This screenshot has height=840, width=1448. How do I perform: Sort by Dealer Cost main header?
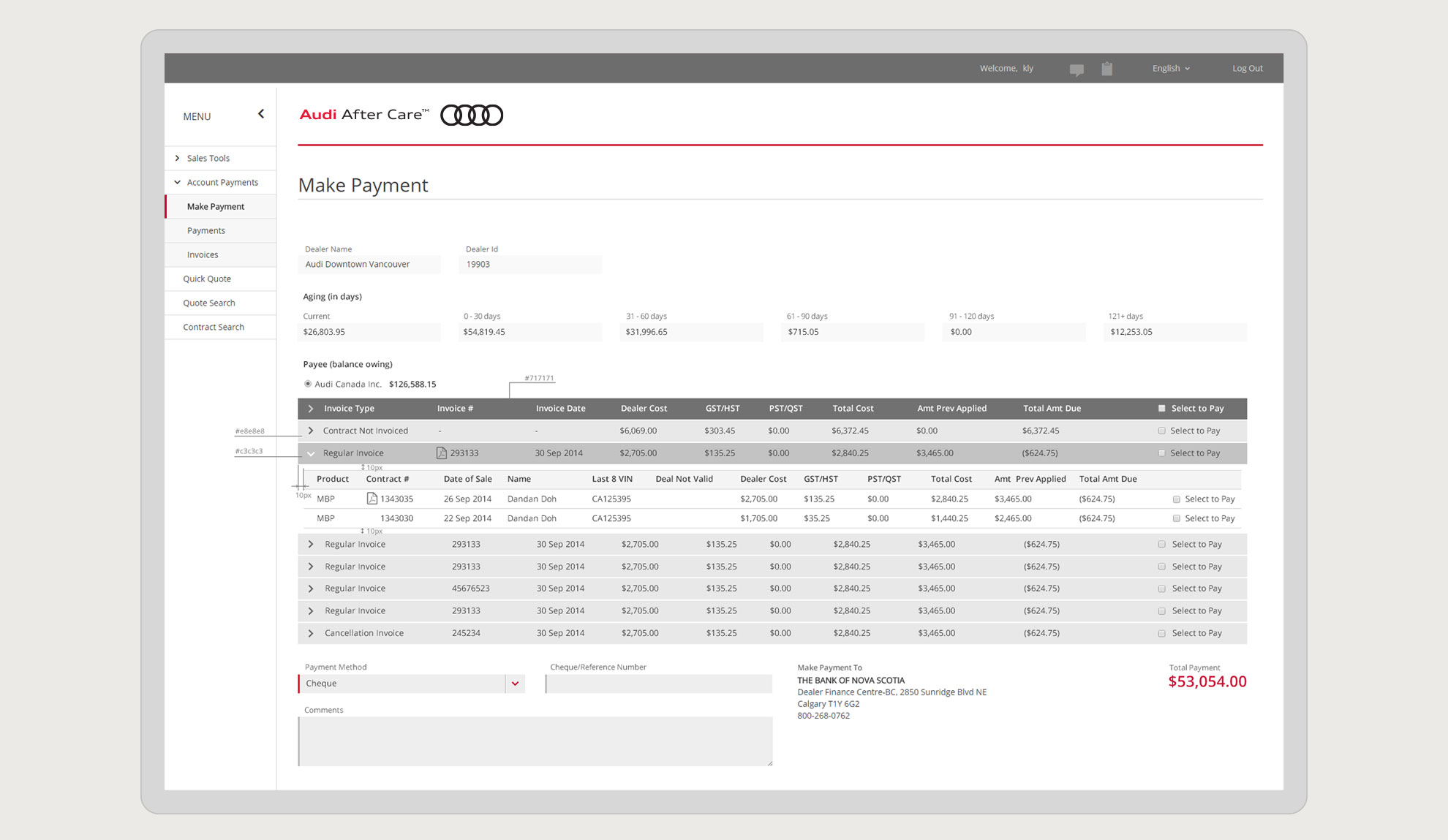[644, 409]
